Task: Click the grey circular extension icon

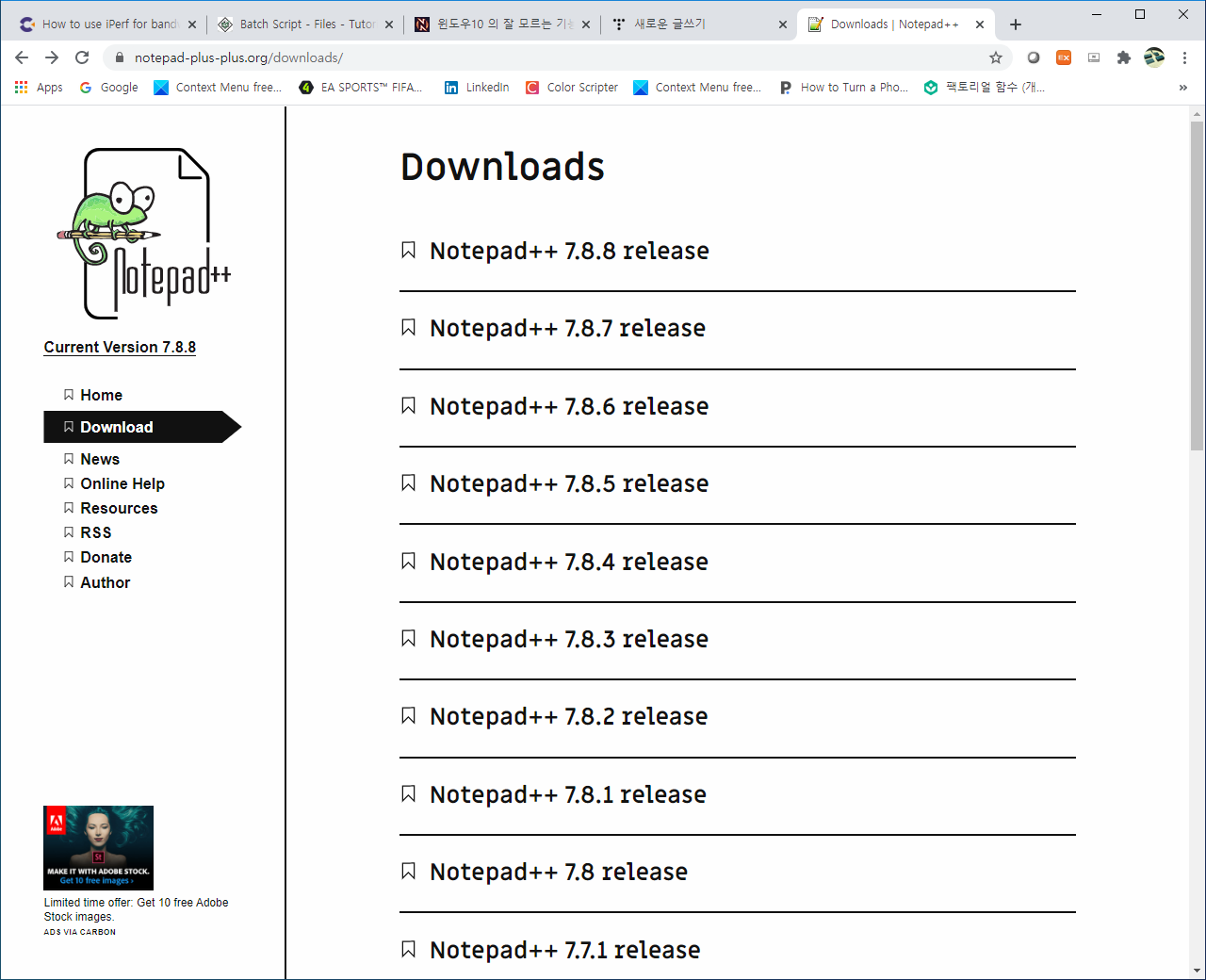Action: 1034,57
